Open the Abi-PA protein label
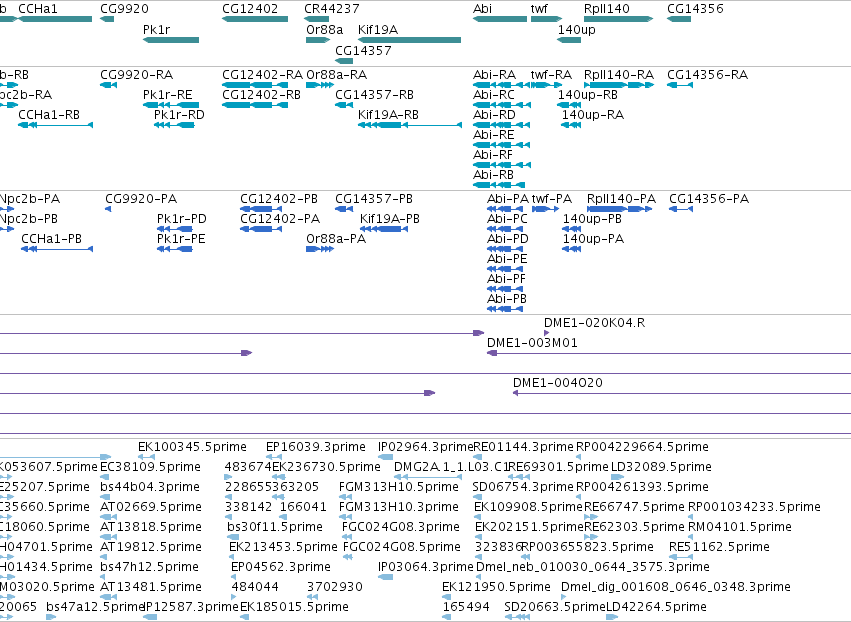Screen dimensions: 851x622 [x=508, y=199]
